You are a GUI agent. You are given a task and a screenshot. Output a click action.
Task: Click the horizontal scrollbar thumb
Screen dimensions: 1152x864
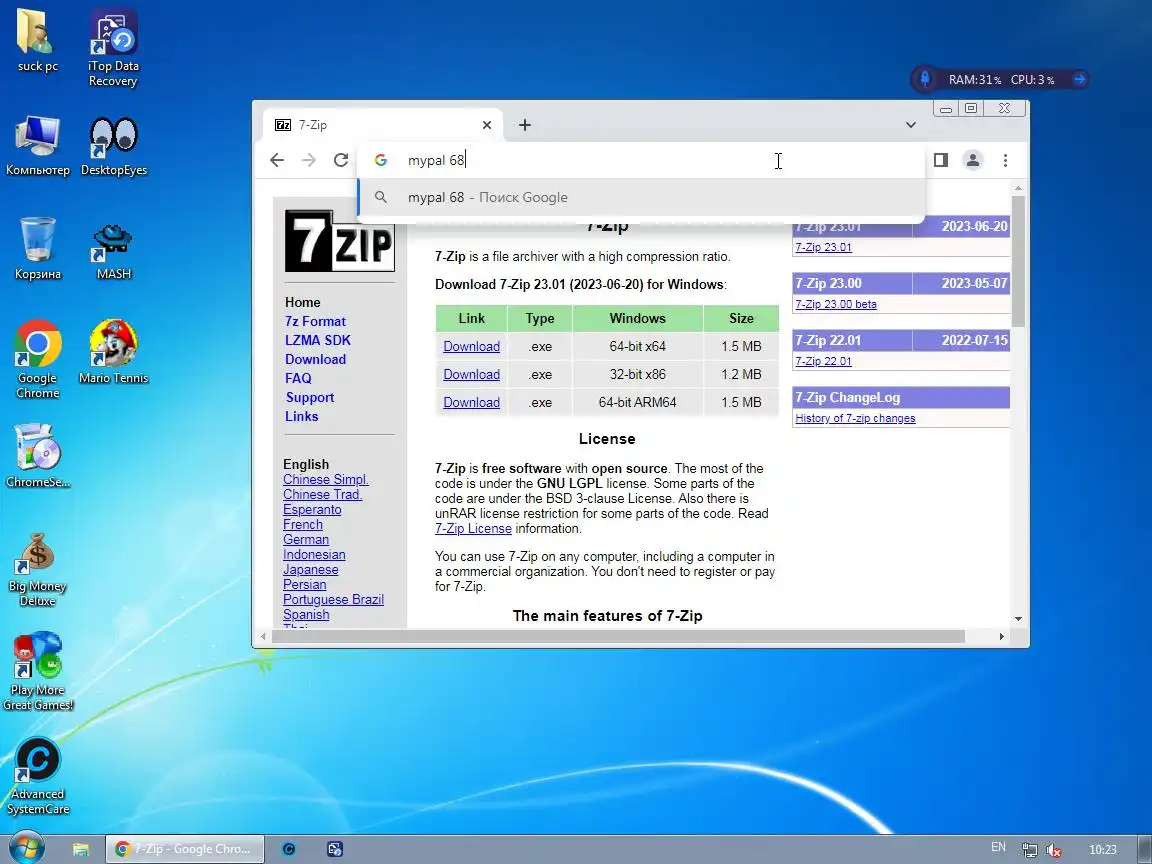pyautogui.click(x=618, y=636)
